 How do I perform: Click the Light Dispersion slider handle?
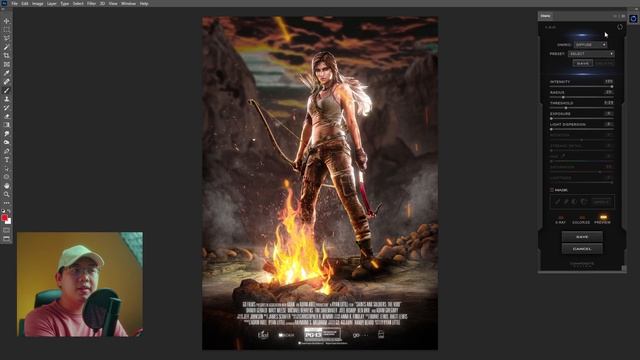[551, 129]
